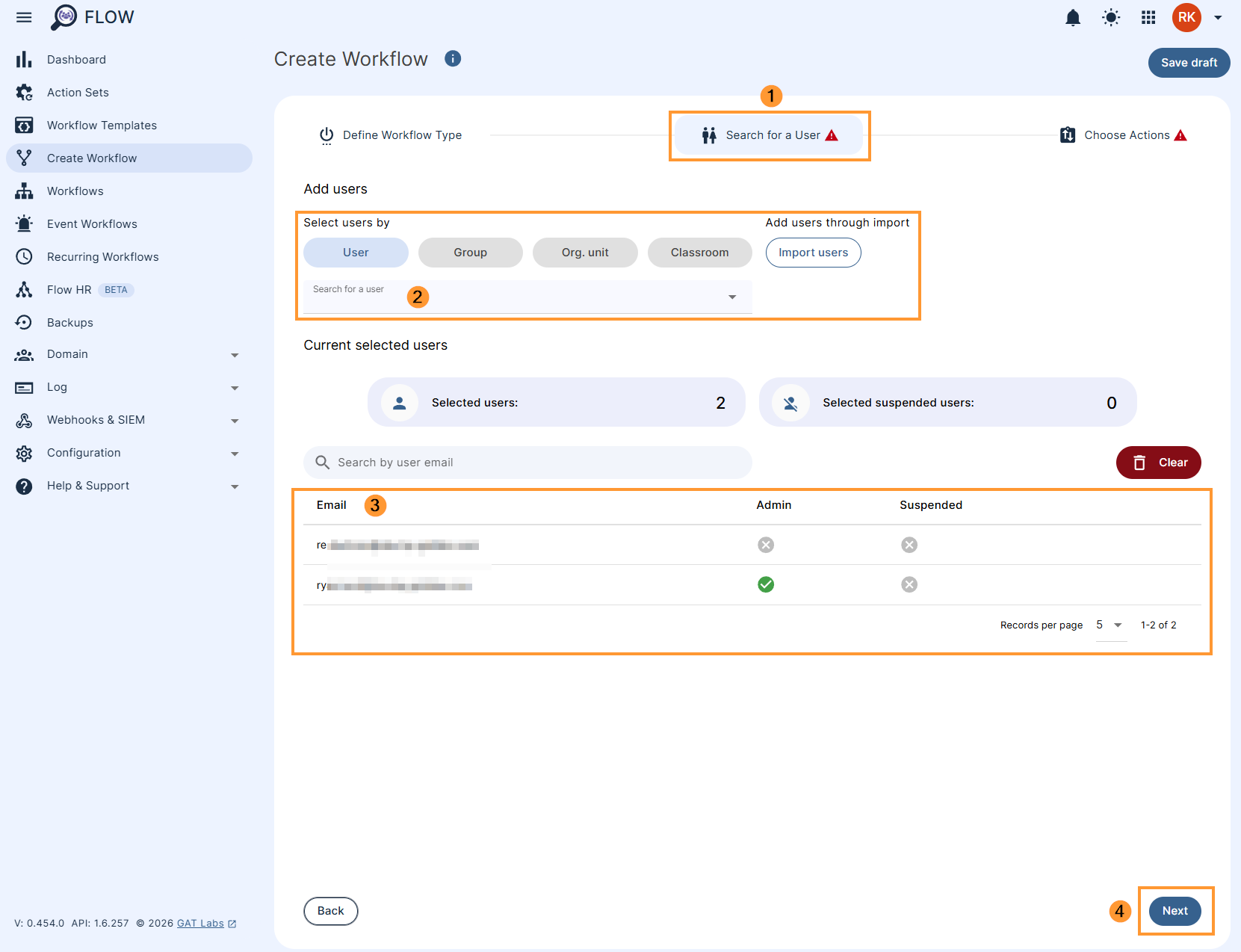Select users by Classroom
The width and height of the screenshot is (1241, 952).
pos(699,253)
